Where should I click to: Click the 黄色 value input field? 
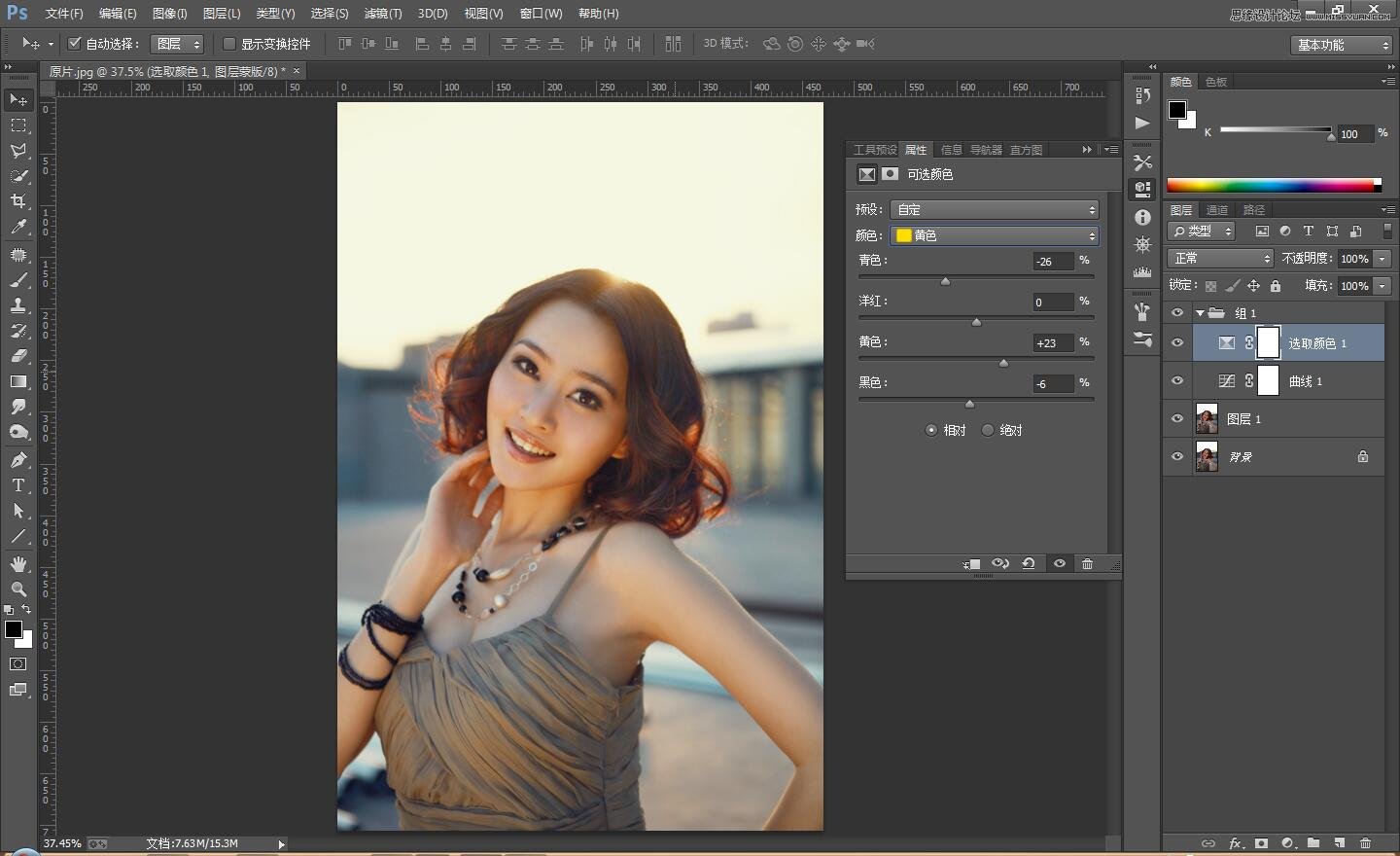click(1053, 342)
